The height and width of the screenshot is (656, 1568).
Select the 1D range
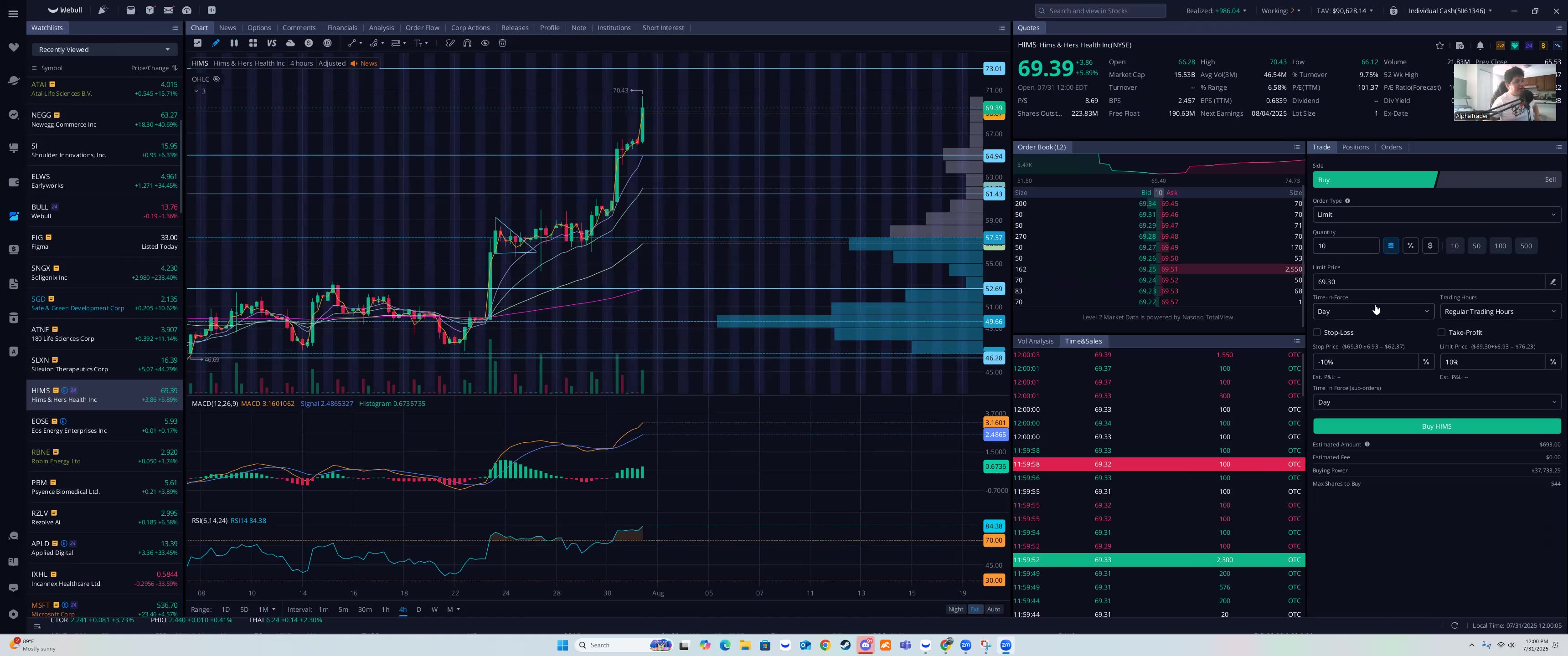[x=225, y=609]
